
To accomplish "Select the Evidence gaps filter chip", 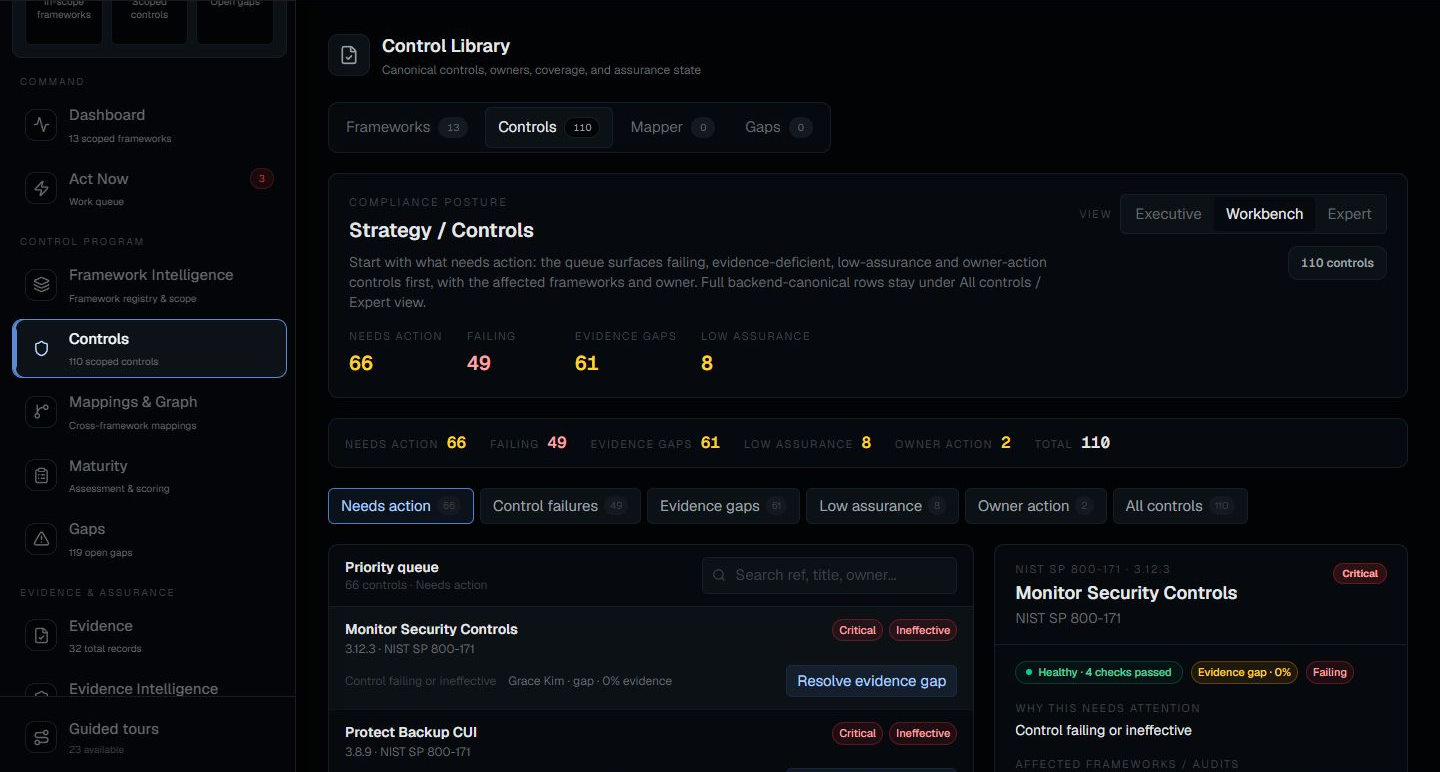I will (x=723, y=506).
